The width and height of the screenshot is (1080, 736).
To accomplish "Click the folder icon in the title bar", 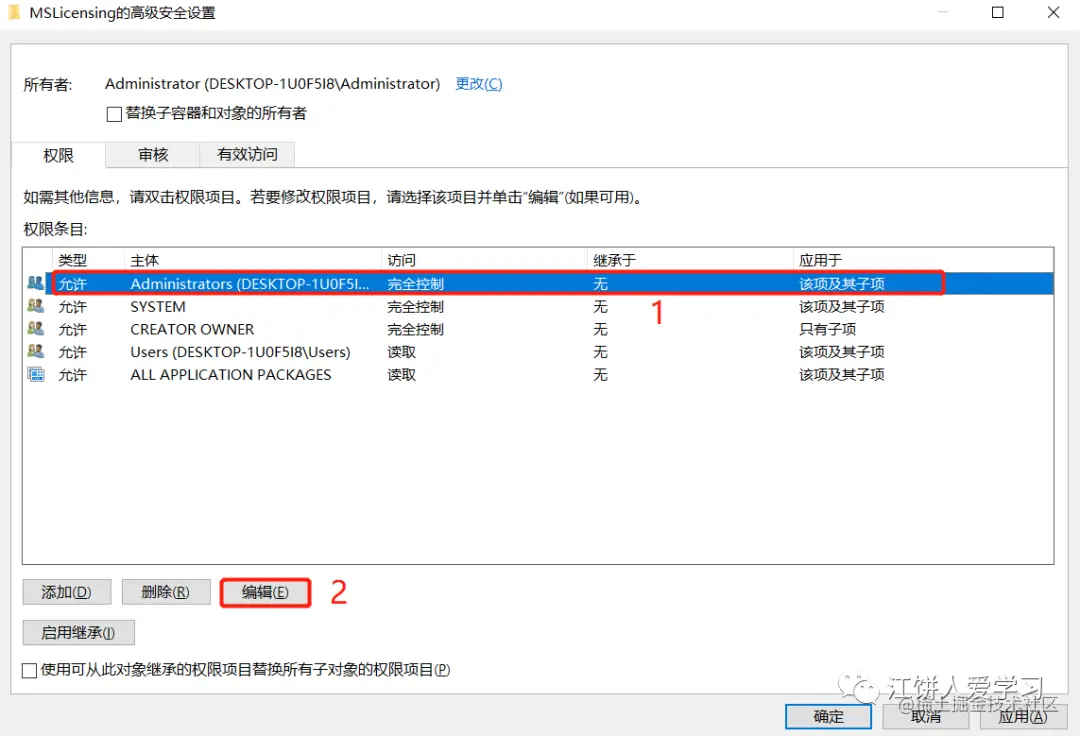I will [13, 12].
